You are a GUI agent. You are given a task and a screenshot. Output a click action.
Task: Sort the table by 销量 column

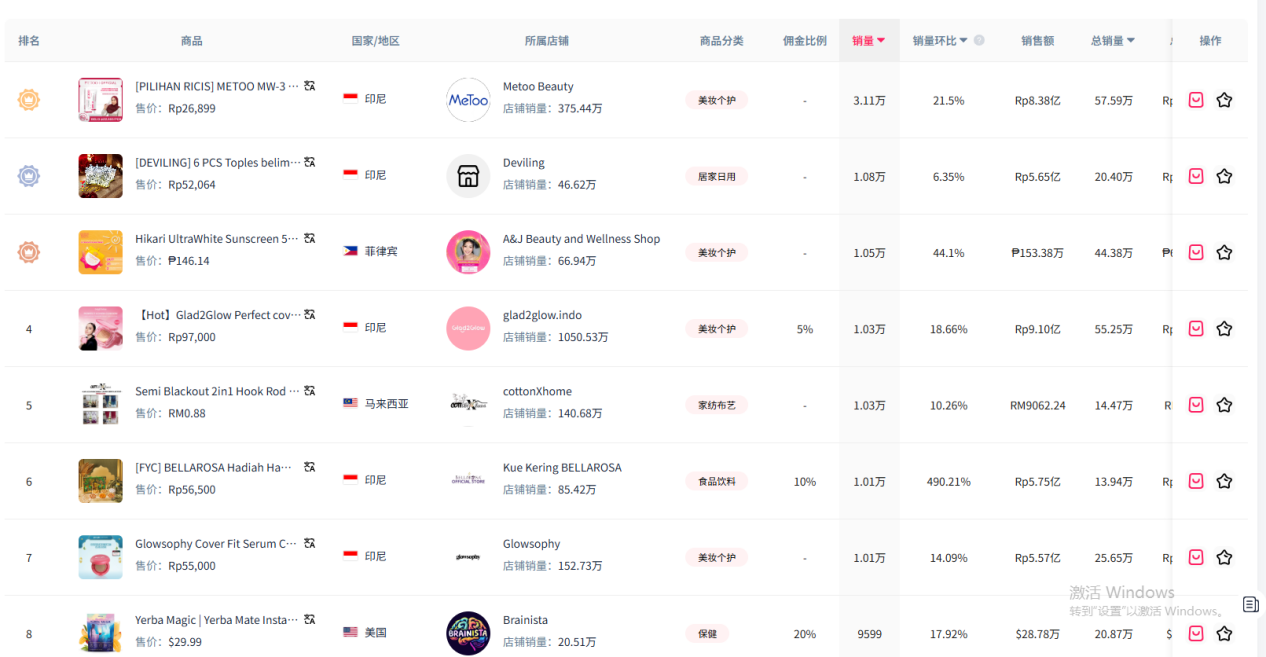(x=868, y=41)
